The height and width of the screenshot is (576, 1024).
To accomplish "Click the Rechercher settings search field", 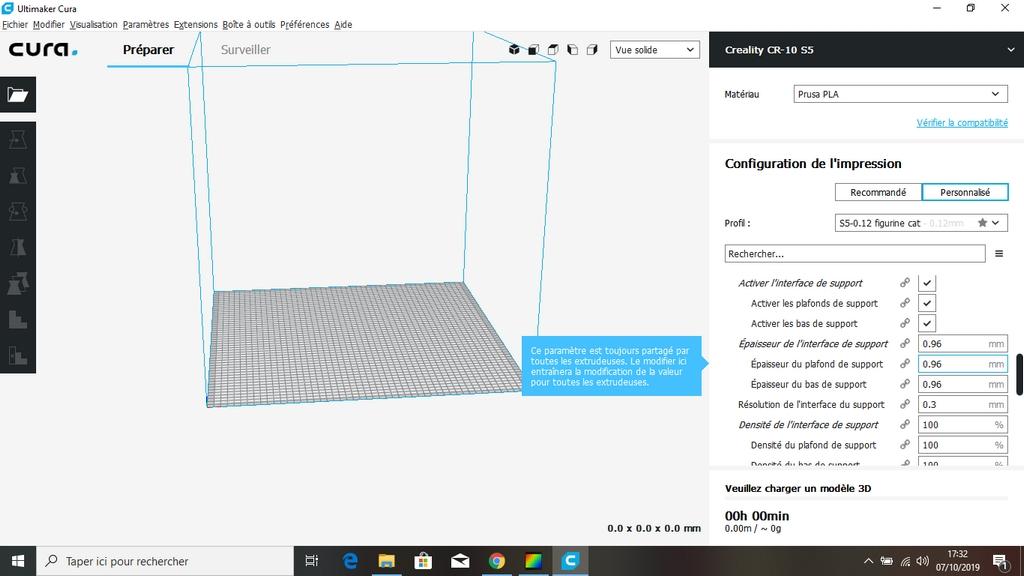I will pos(855,253).
